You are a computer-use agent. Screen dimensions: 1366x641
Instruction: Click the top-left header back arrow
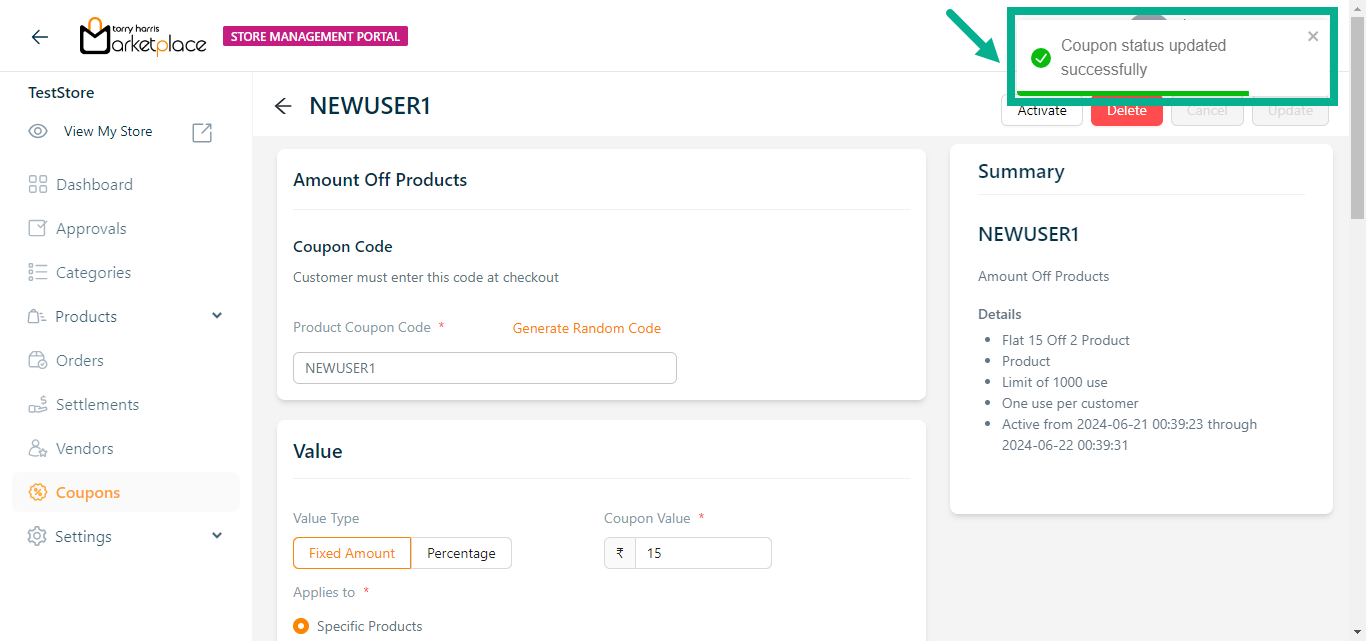tap(39, 37)
